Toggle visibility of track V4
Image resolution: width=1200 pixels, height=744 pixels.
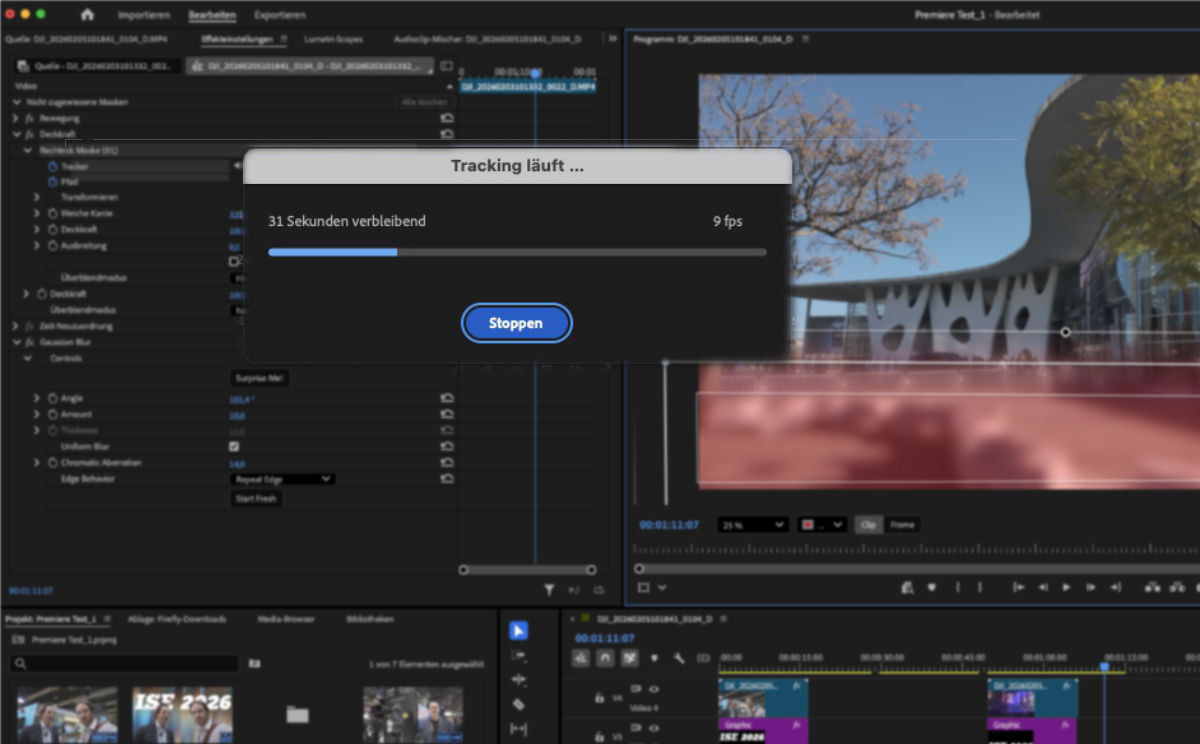click(x=654, y=689)
